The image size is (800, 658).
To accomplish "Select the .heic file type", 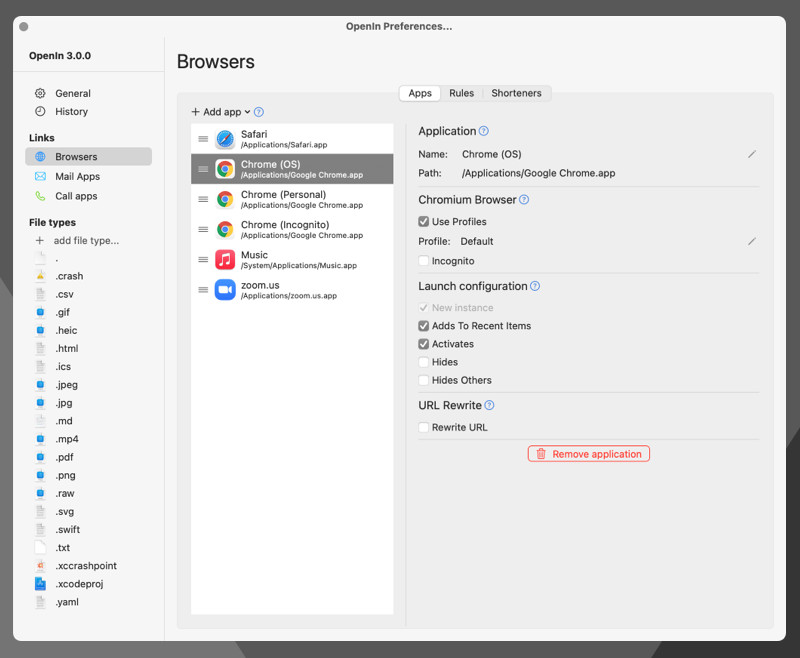I will 66,331.
